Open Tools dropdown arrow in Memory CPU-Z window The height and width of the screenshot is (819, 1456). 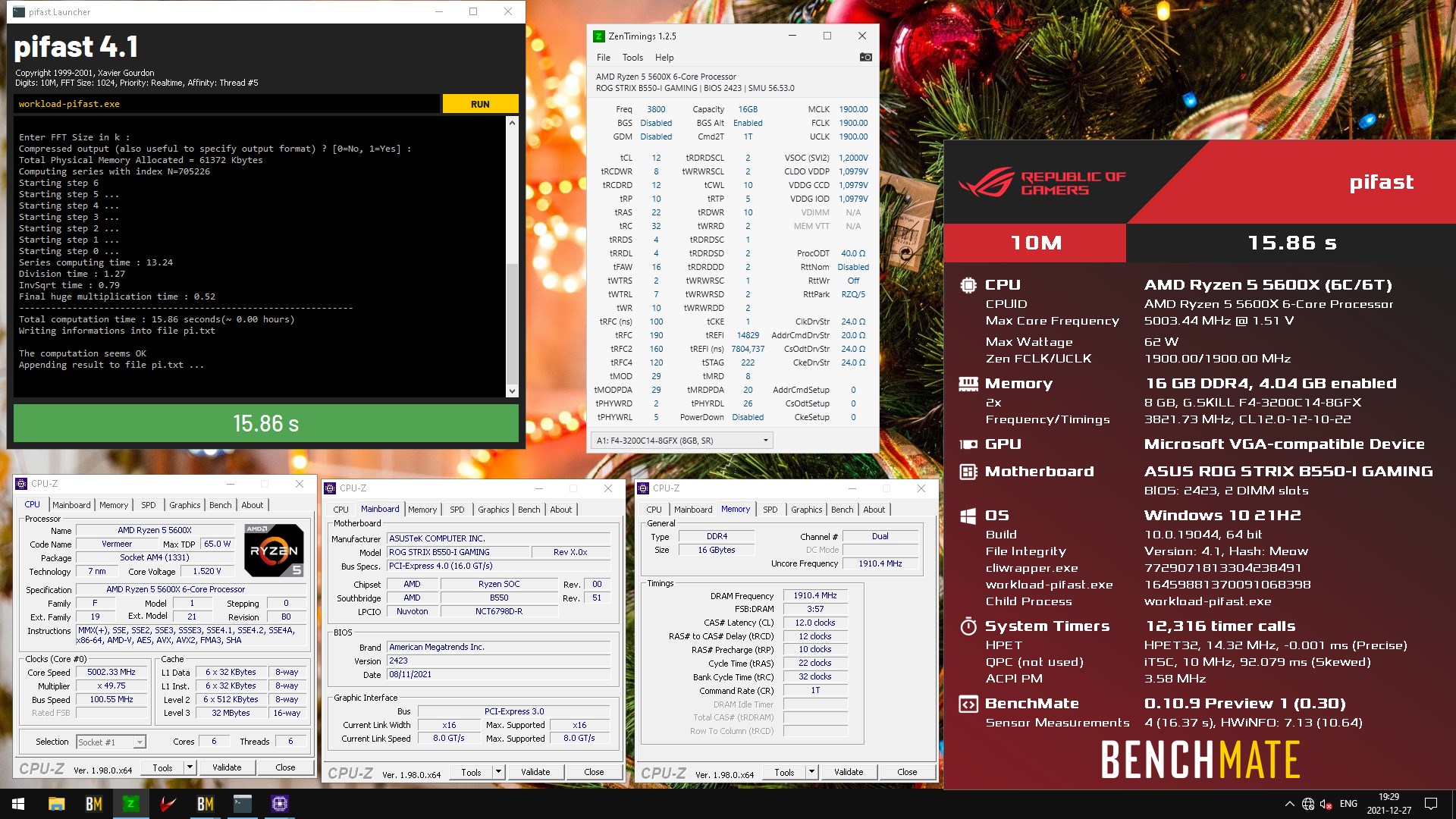[811, 772]
